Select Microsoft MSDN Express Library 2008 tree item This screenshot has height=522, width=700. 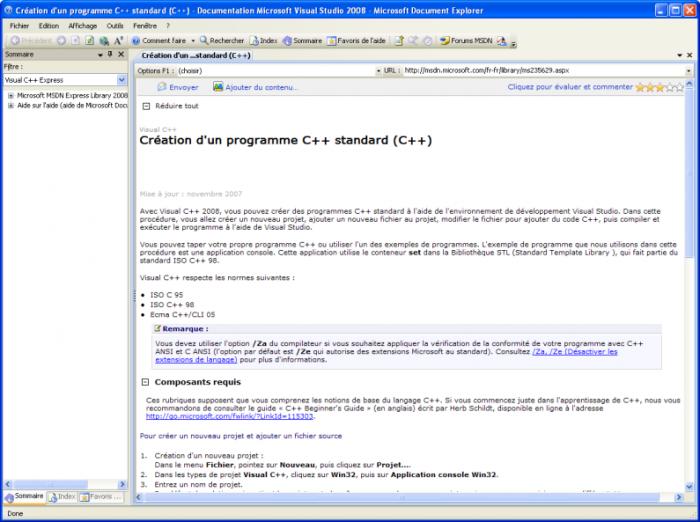[72, 96]
